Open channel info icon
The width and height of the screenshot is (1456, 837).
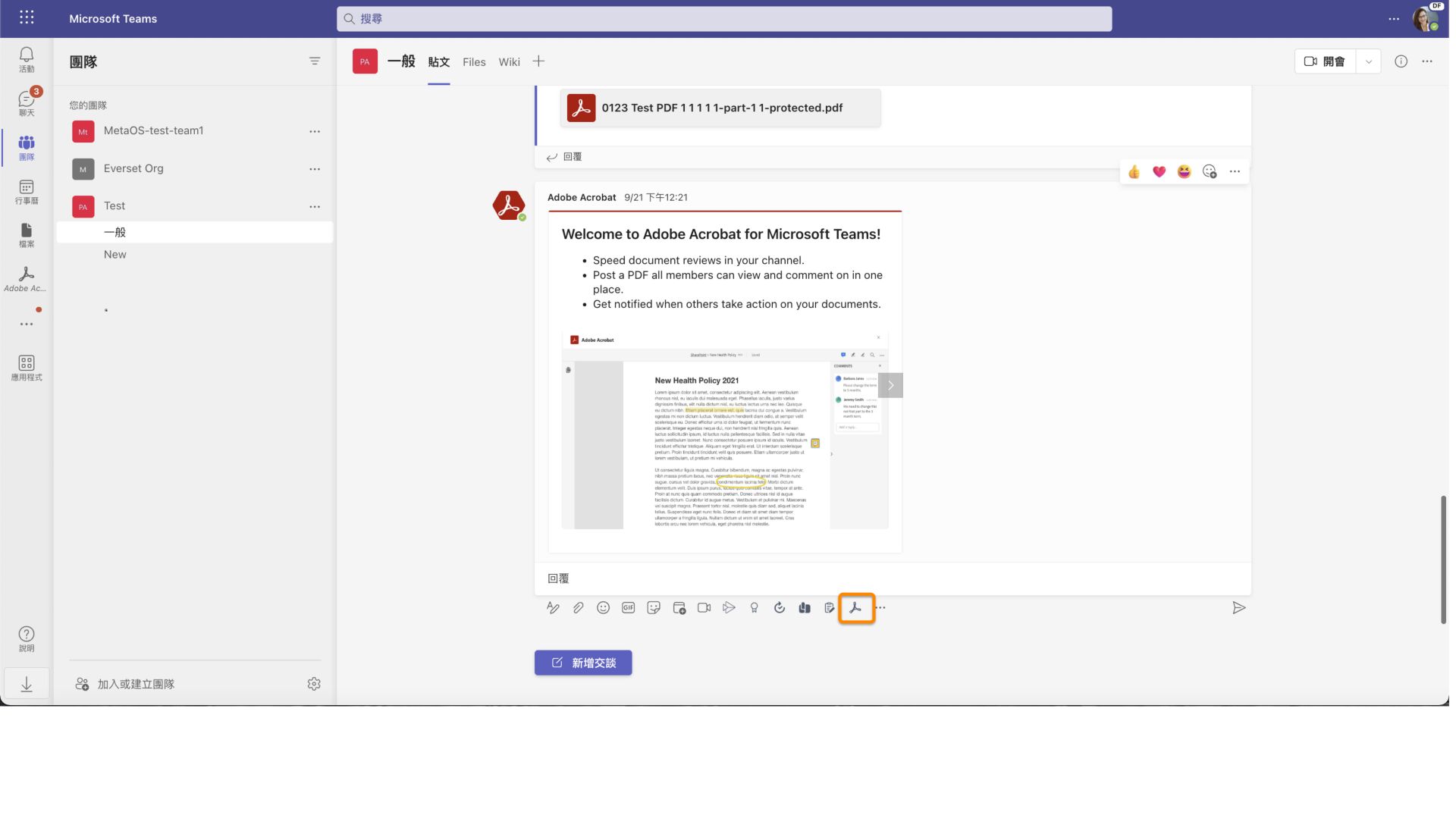[x=1401, y=61]
